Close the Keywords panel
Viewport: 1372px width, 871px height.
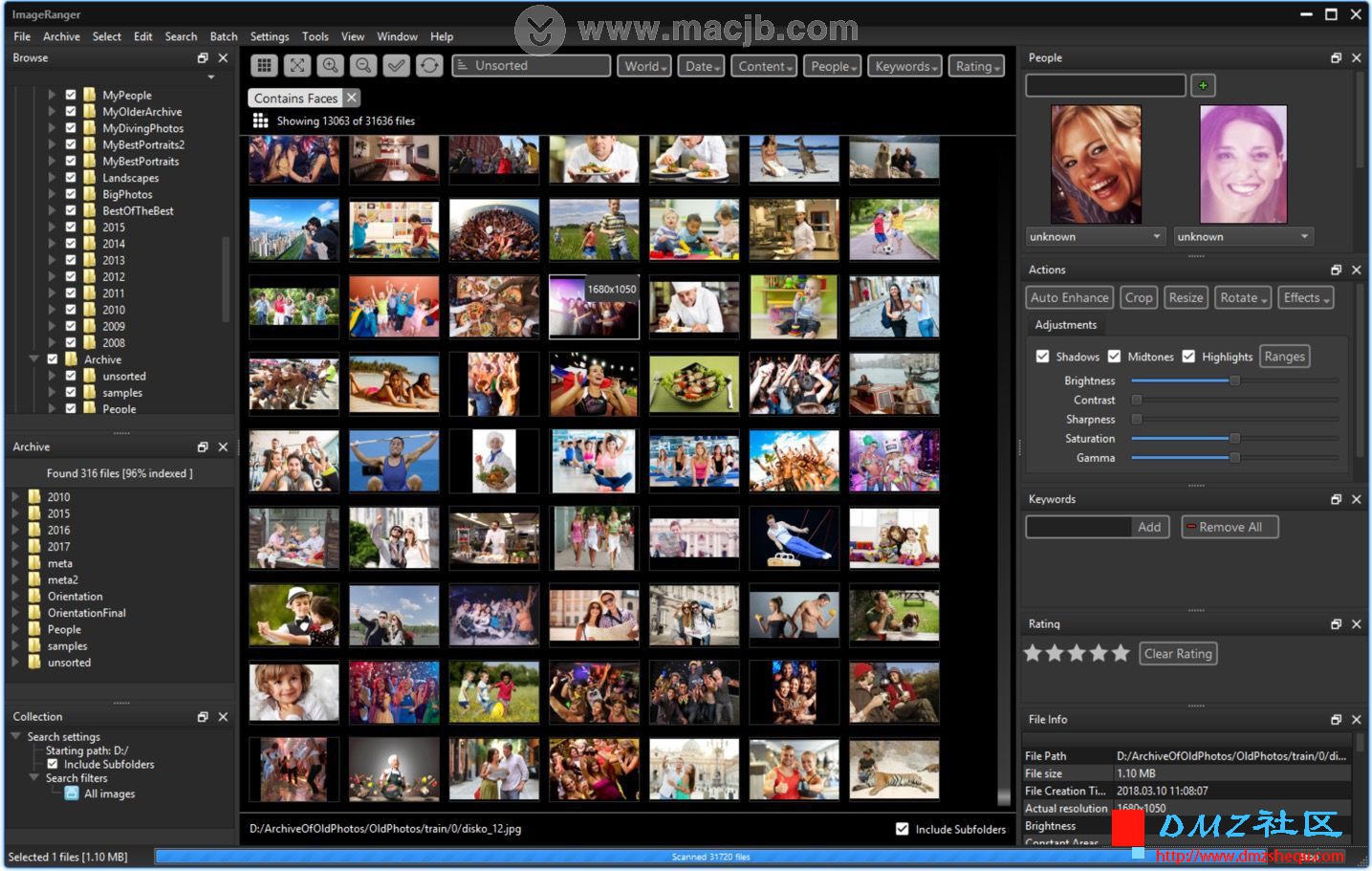tap(1356, 499)
